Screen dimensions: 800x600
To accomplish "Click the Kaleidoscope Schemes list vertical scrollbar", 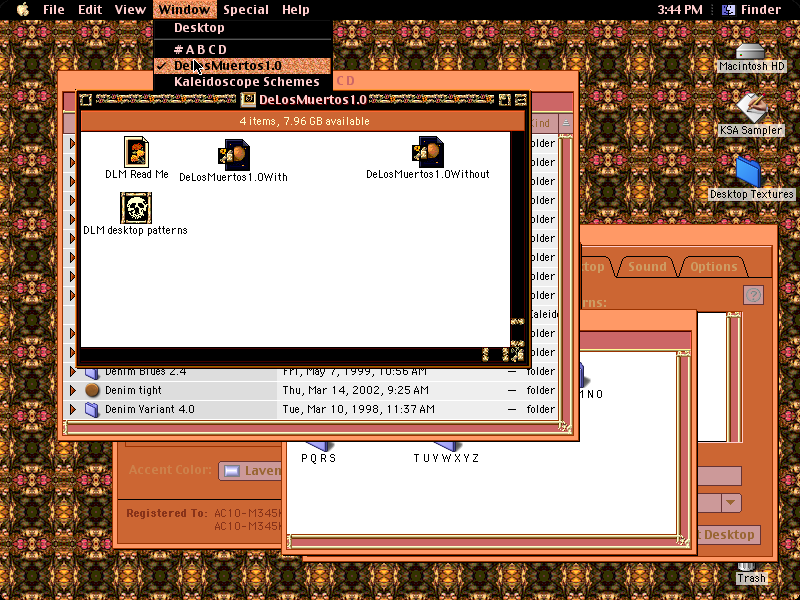I will (x=683, y=443).
